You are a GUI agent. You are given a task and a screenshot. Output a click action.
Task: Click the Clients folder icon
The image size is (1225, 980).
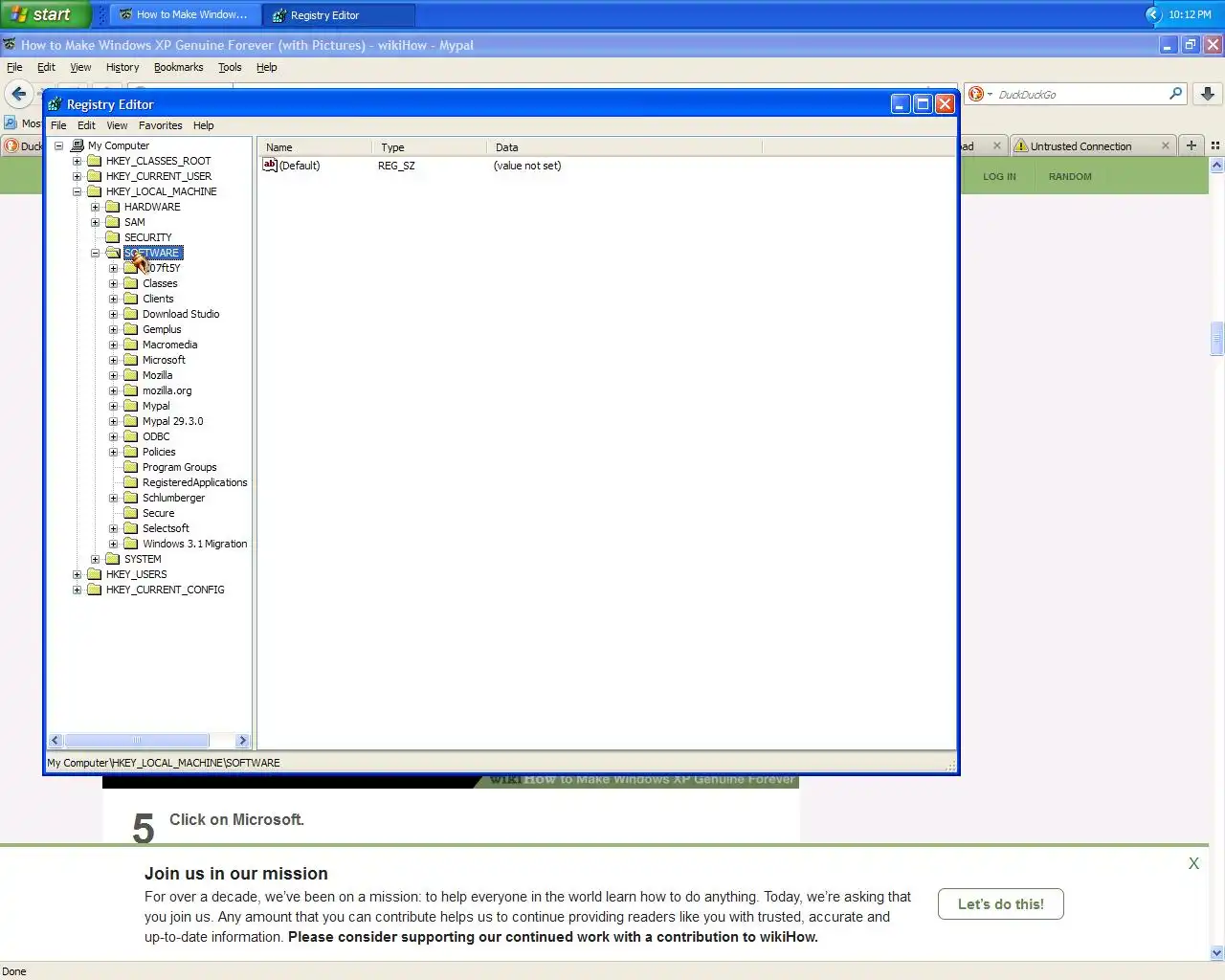[x=131, y=299]
